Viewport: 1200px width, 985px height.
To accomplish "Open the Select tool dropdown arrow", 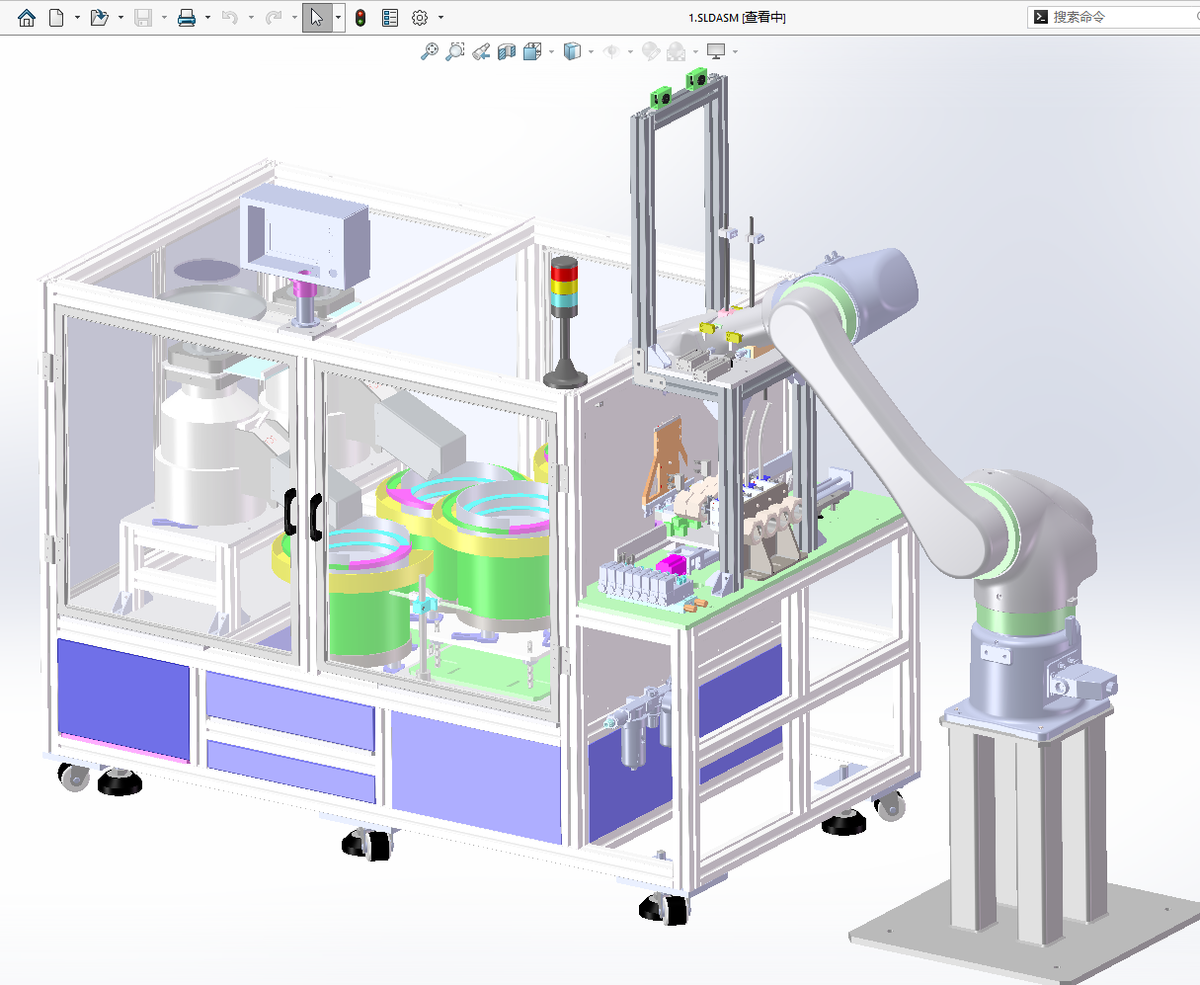I will pyautogui.click(x=338, y=17).
